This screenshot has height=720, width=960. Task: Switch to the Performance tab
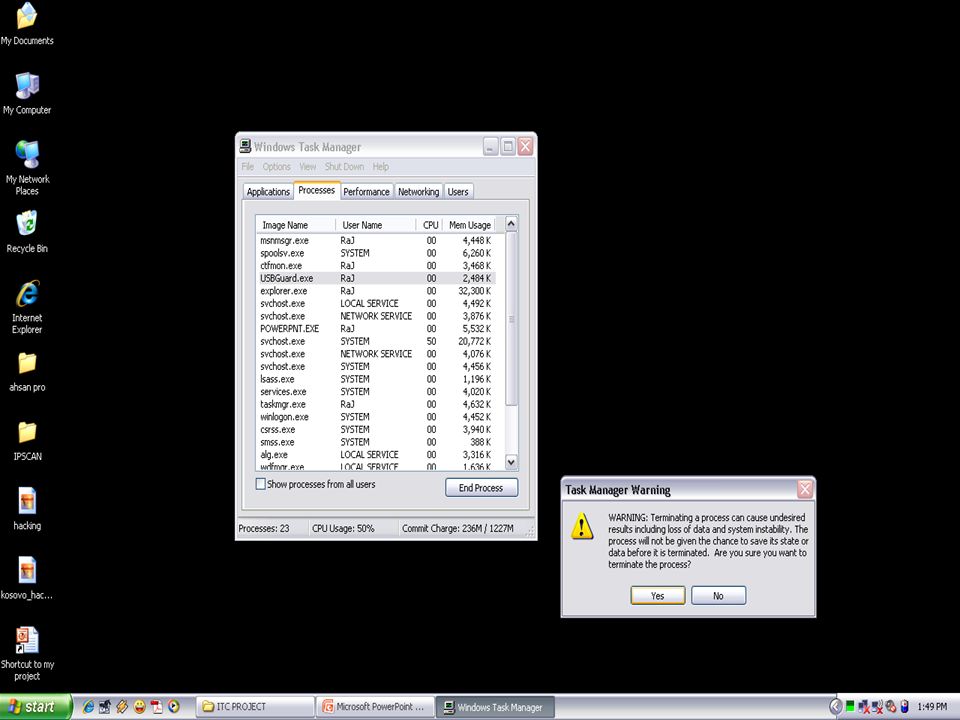click(366, 192)
